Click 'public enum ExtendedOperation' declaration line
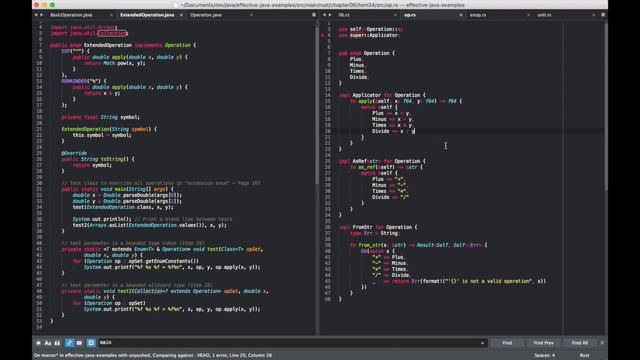The image size is (640, 360). [123, 45]
